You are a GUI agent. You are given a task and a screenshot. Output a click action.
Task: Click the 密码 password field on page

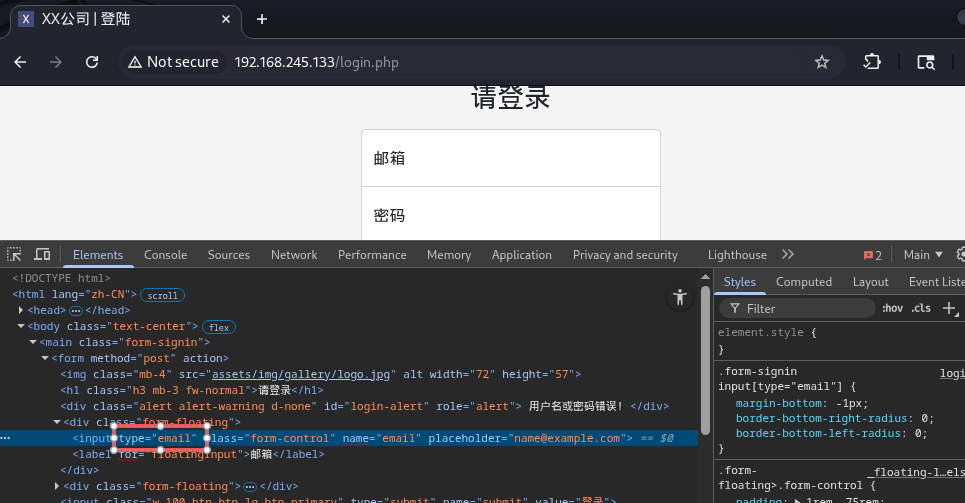(511, 214)
